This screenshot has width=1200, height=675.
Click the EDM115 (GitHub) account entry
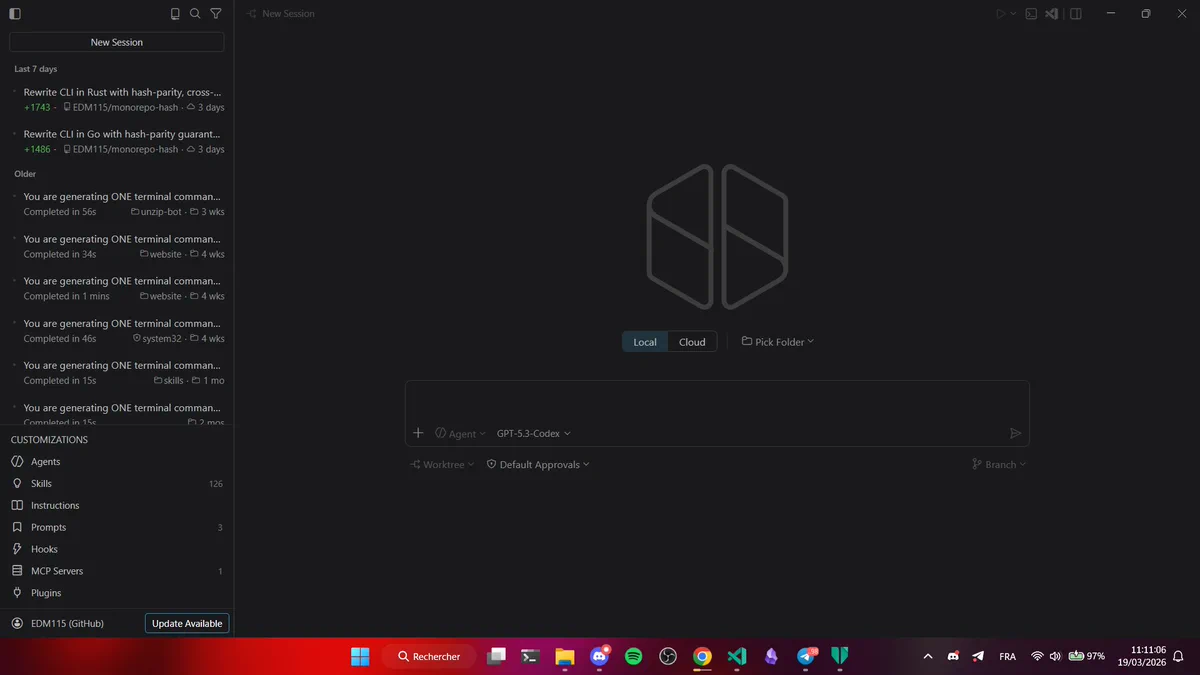pyautogui.click(x=58, y=623)
